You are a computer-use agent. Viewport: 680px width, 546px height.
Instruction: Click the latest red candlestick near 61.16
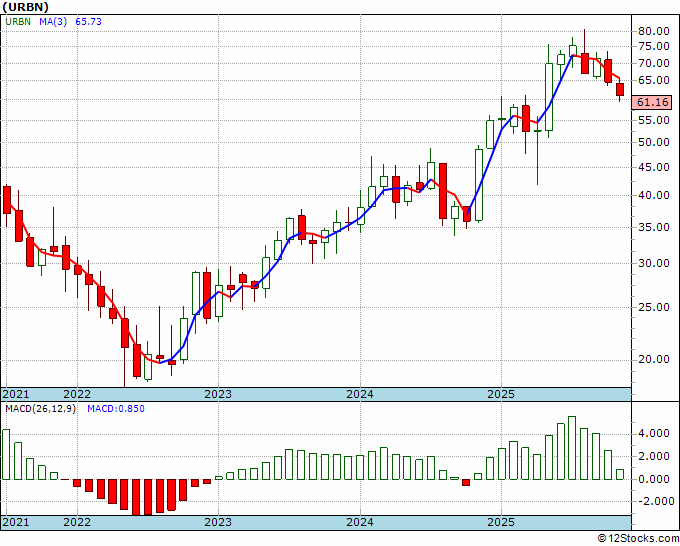pyautogui.click(x=620, y=90)
